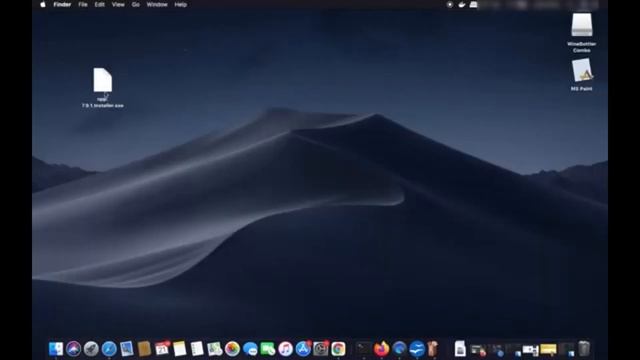Image resolution: width=640 pixels, height=360 pixels.
Task: Open the View menu
Action: click(x=118, y=4)
